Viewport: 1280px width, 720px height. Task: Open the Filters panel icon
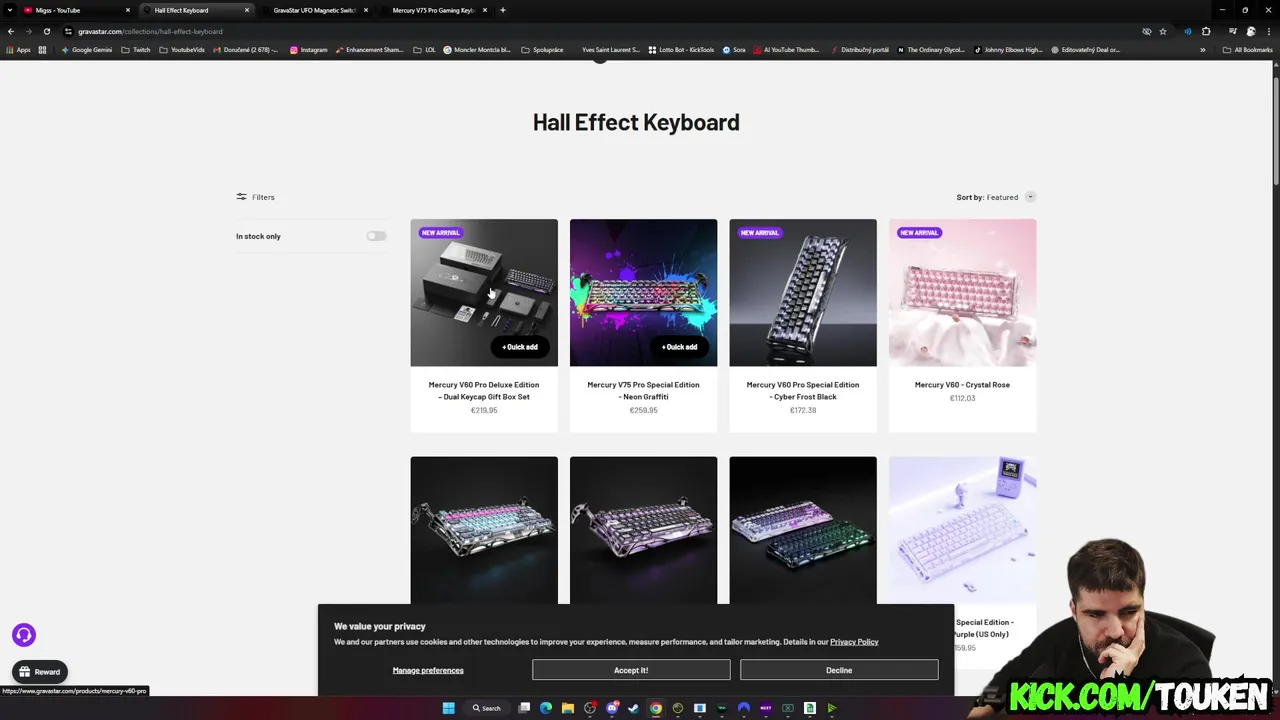click(x=241, y=197)
